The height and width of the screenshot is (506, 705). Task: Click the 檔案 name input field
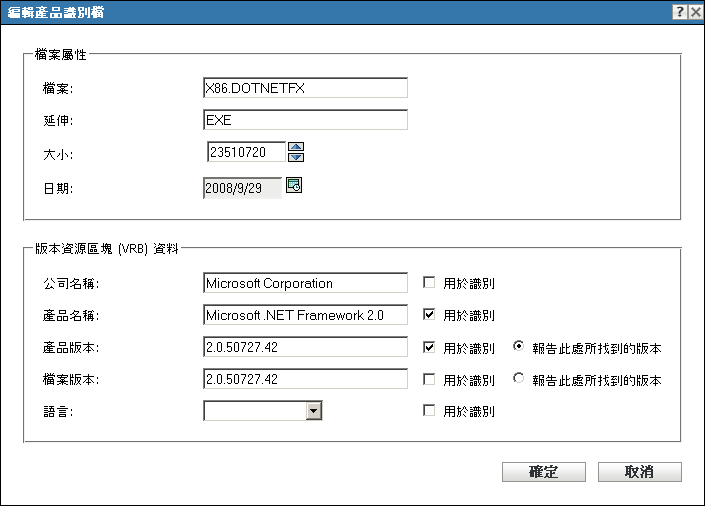(305, 88)
